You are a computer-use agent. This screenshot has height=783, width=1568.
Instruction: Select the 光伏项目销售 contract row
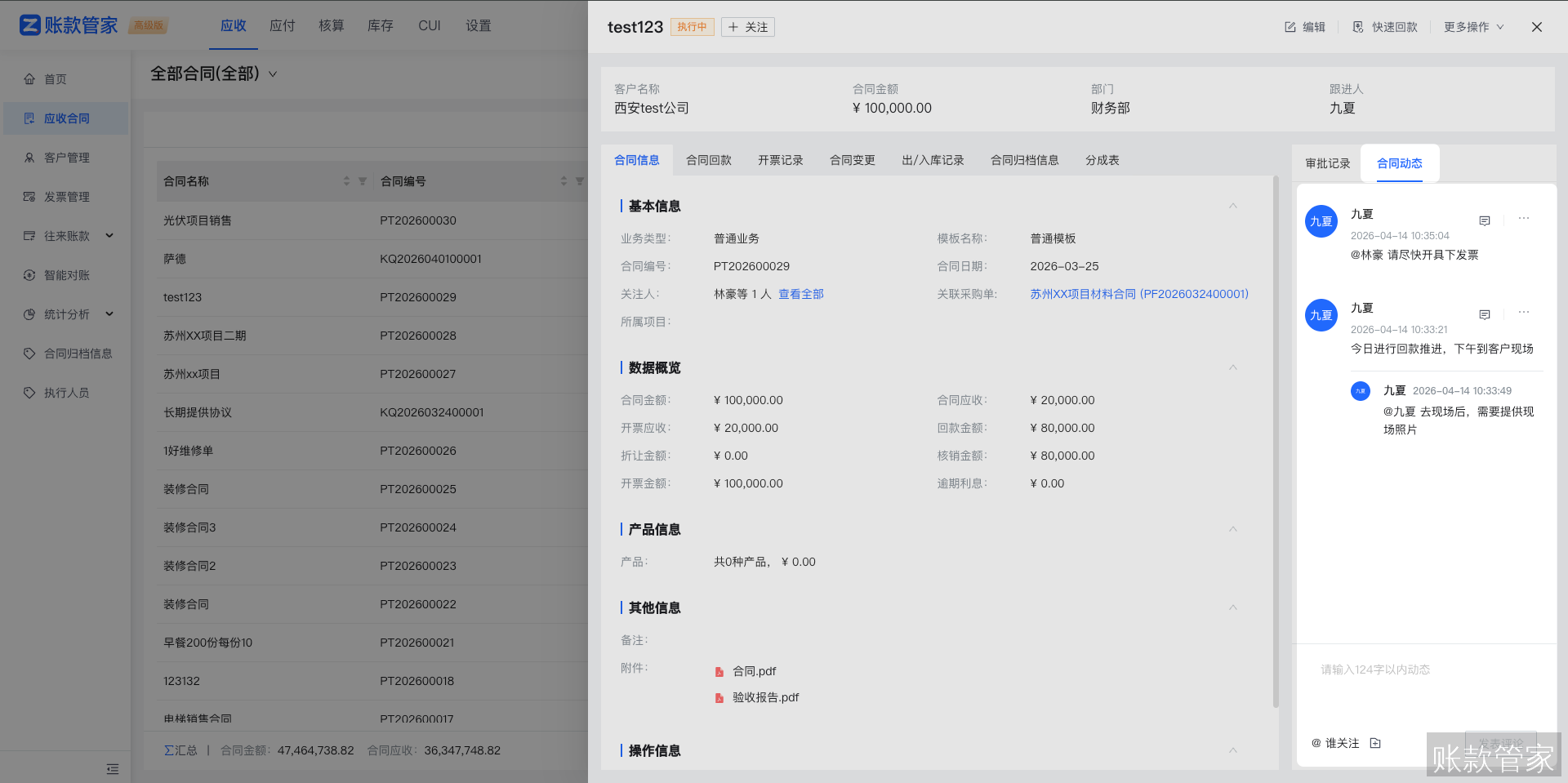372,220
